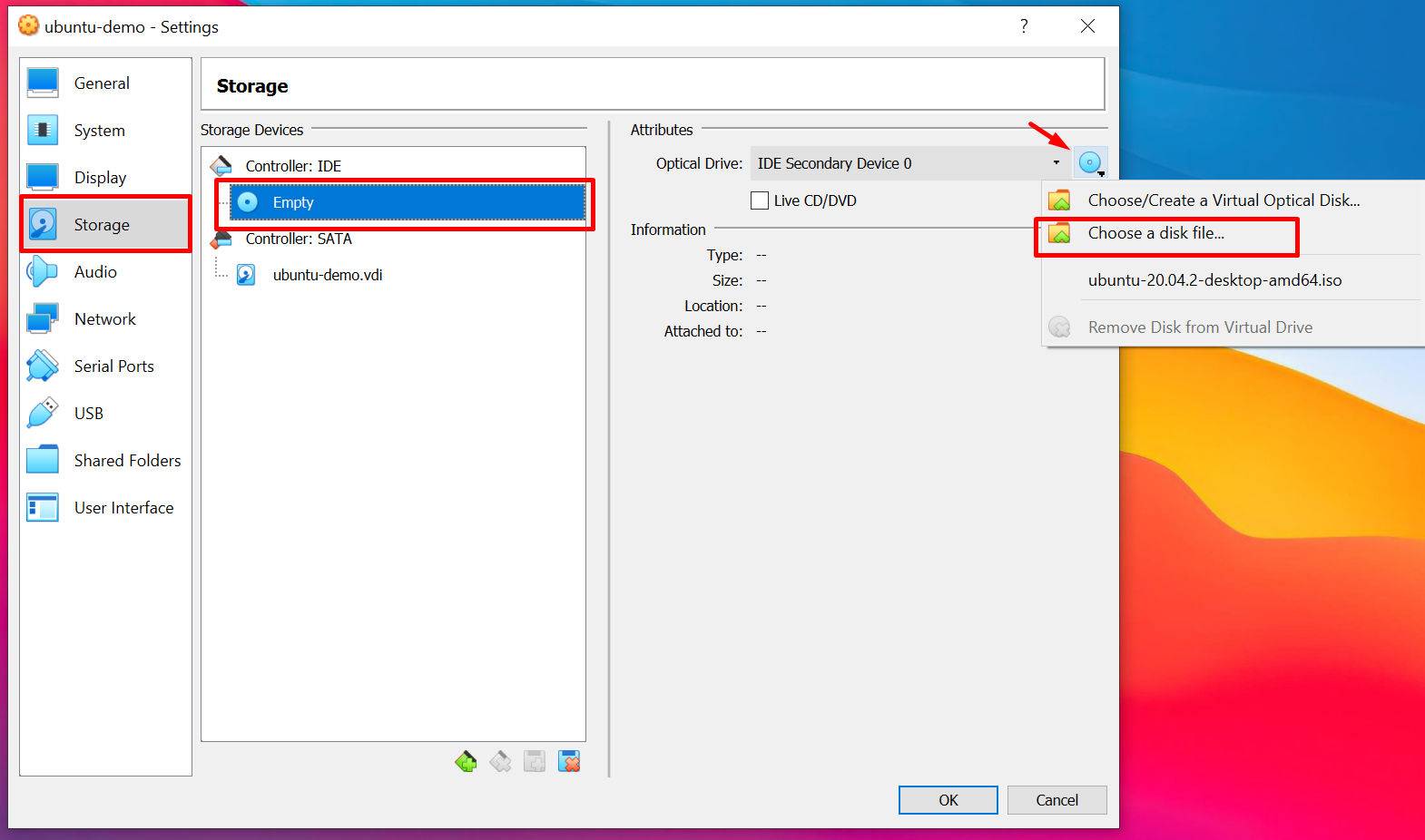This screenshot has height=840, width=1425.
Task: Click the help question mark button
Action: [x=1024, y=26]
